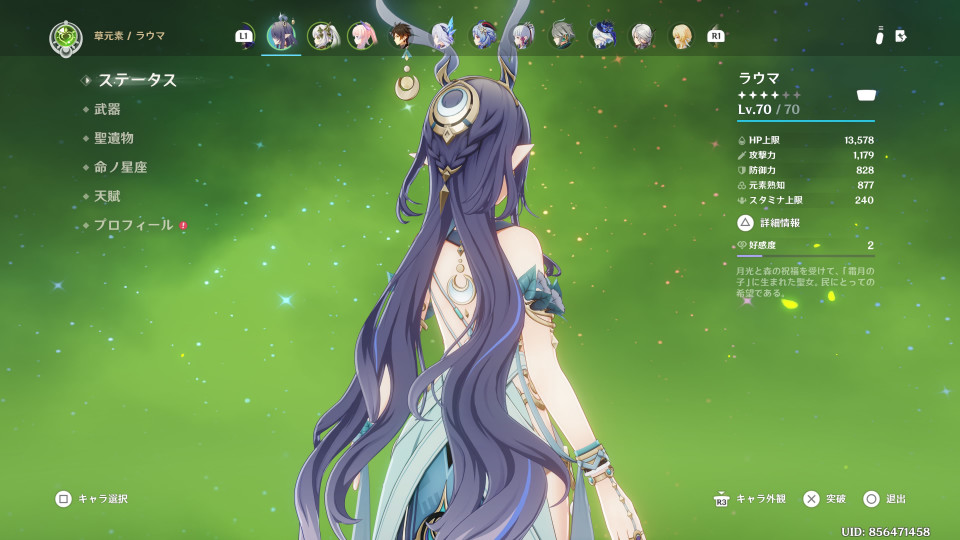Click the elemental mastery value 877
The image size is (960, 540).
[x=866, y=185]
